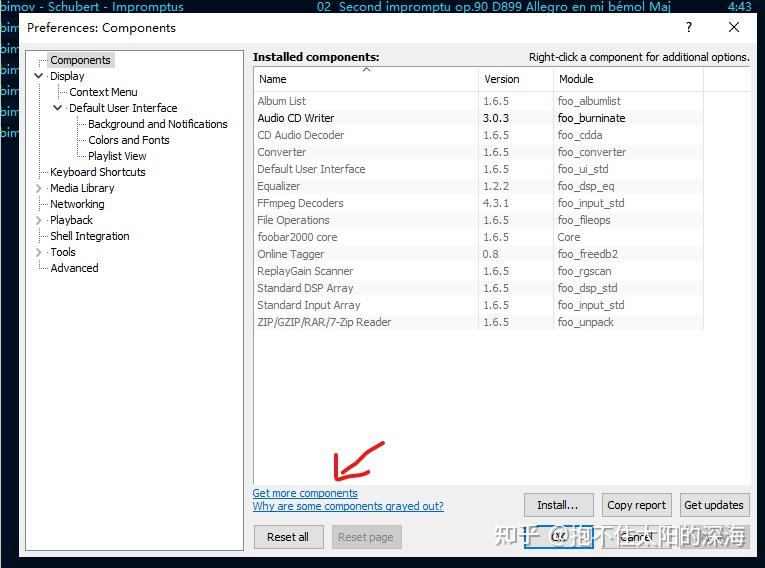Select Media Library in tree

click(x=82, y=188)
